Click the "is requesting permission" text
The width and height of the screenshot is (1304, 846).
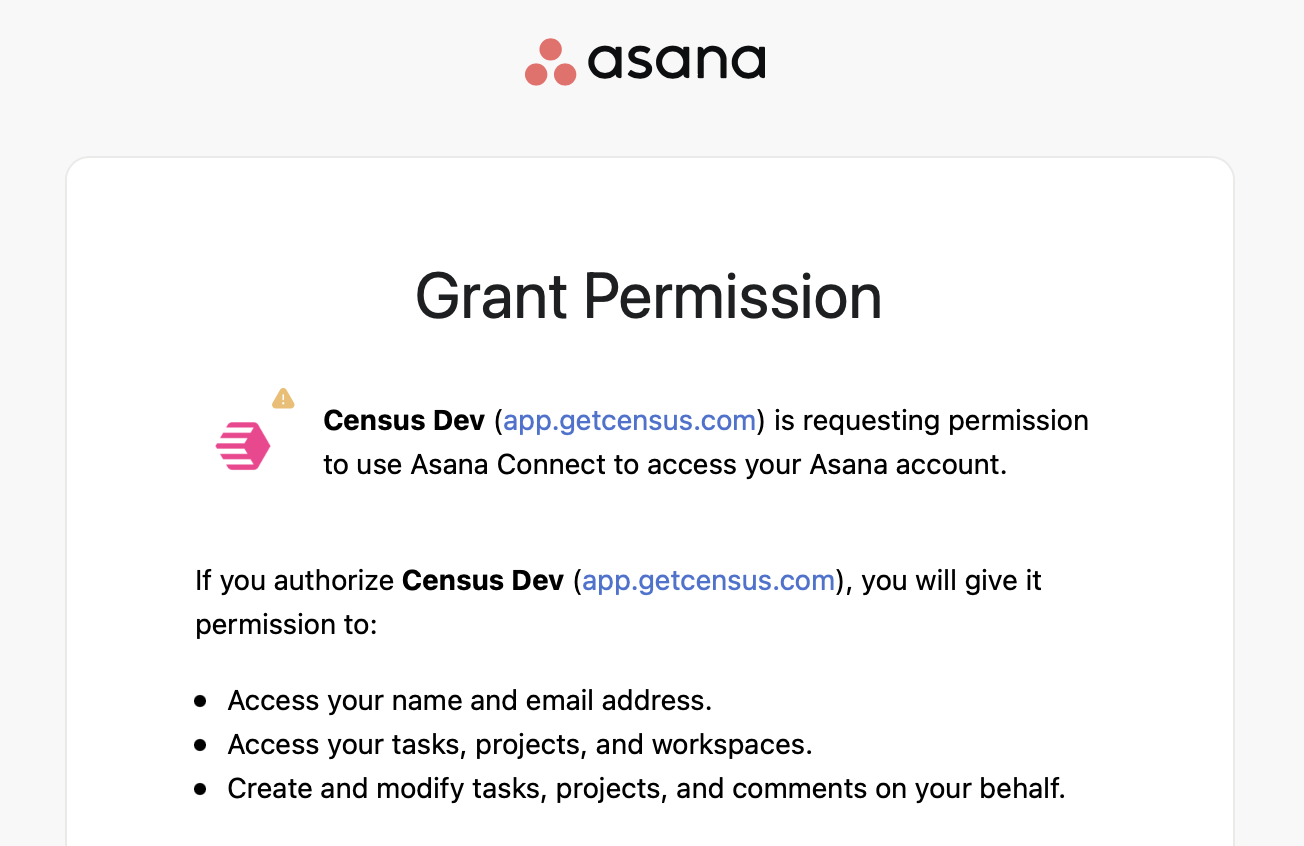[931, 421]
